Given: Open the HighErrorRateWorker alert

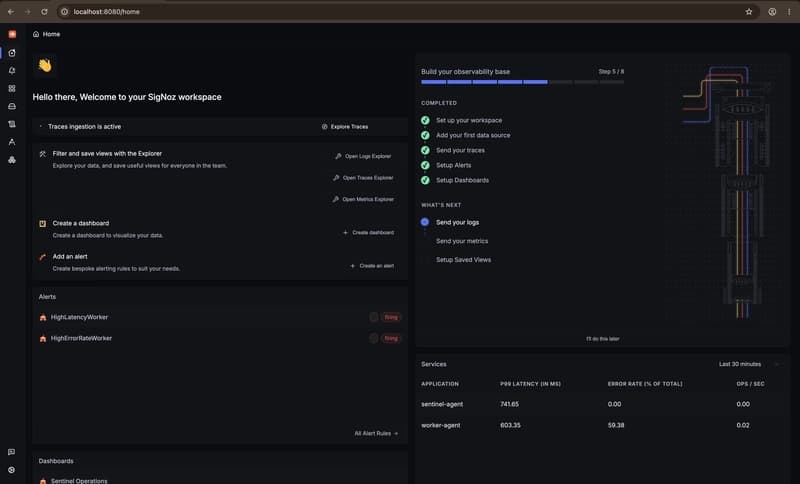Looking at the screenshot, I should pyautogui.click(x=81, y=338).
